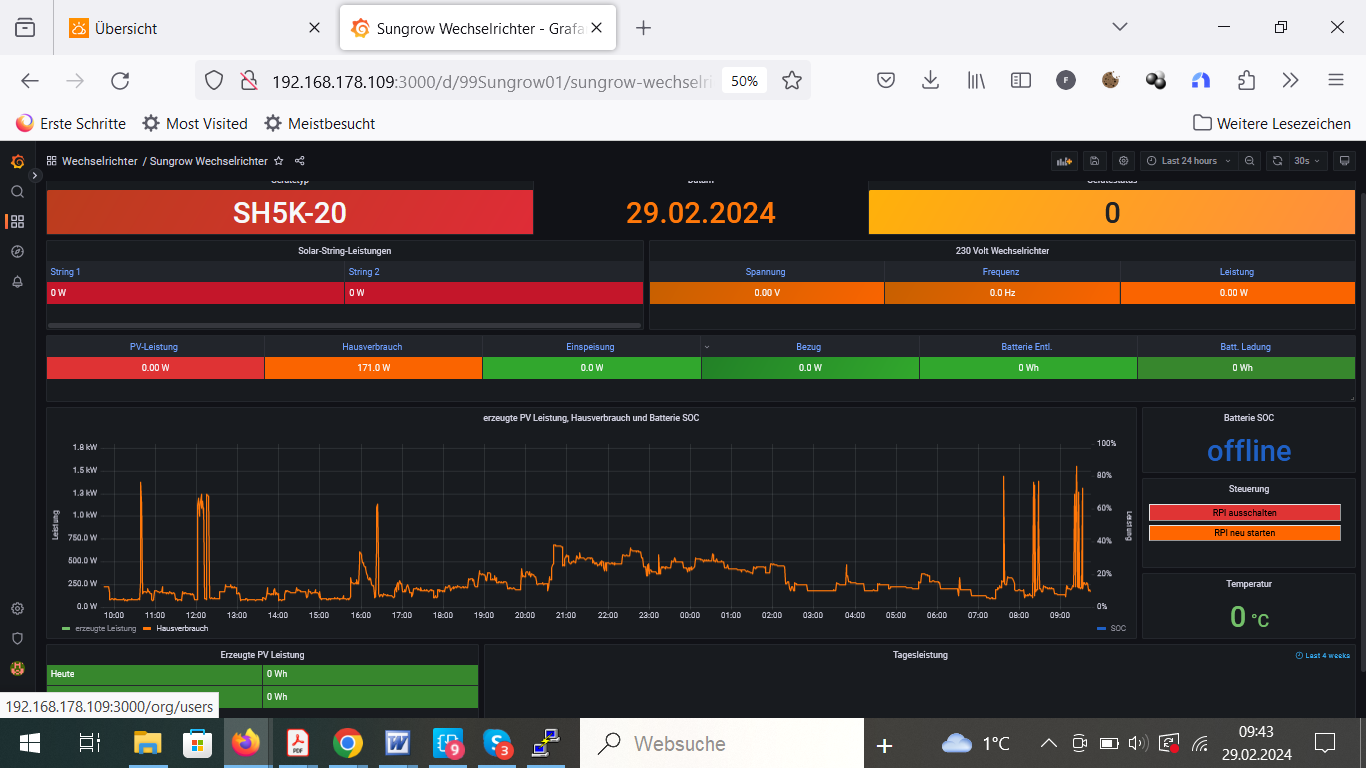Star the Sungrow Wechselrichter dashboard
The height and width of the screenshot is (768, 1366).
pyautogui.click(x=279, y=161)
